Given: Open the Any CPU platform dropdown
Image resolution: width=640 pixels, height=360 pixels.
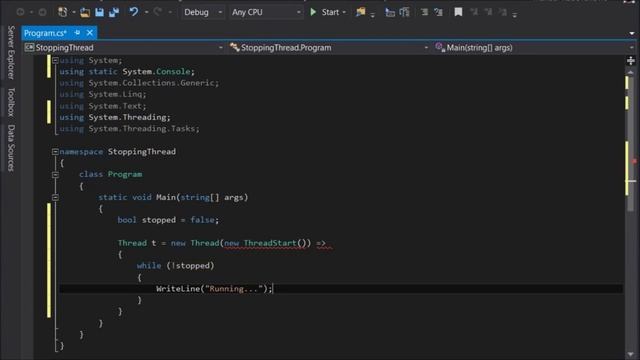Looking at the screenshot, I should tap(266, 12).
